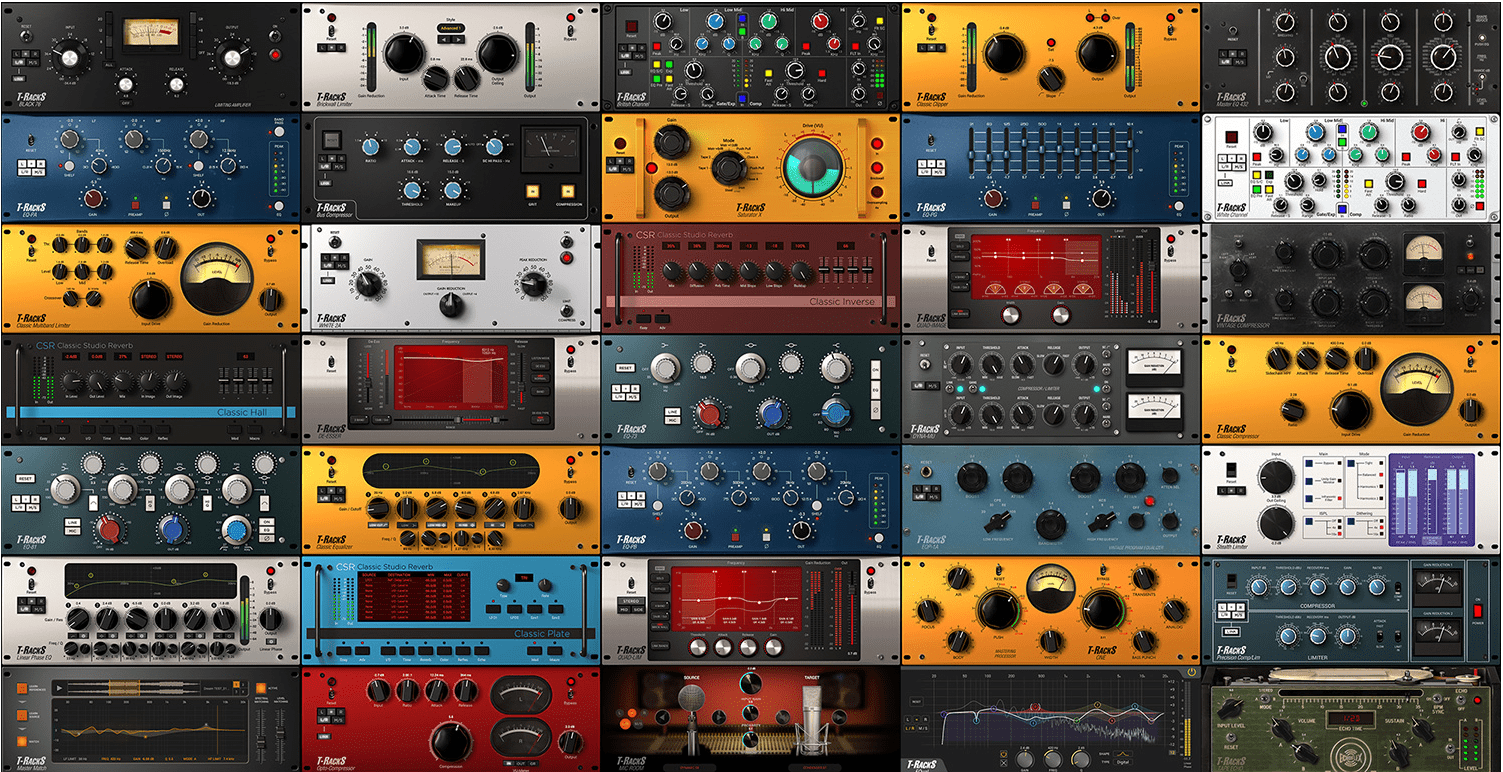Viewport: 1503px width, 772px height.
Task: Click the 31 Hz fader on EQ-PG
Action: tap(969, 152)
